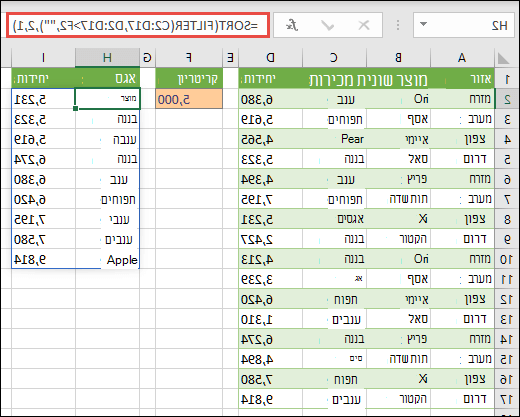
Task: Click into the SORT FILTER formula bar
Action: 138,25
